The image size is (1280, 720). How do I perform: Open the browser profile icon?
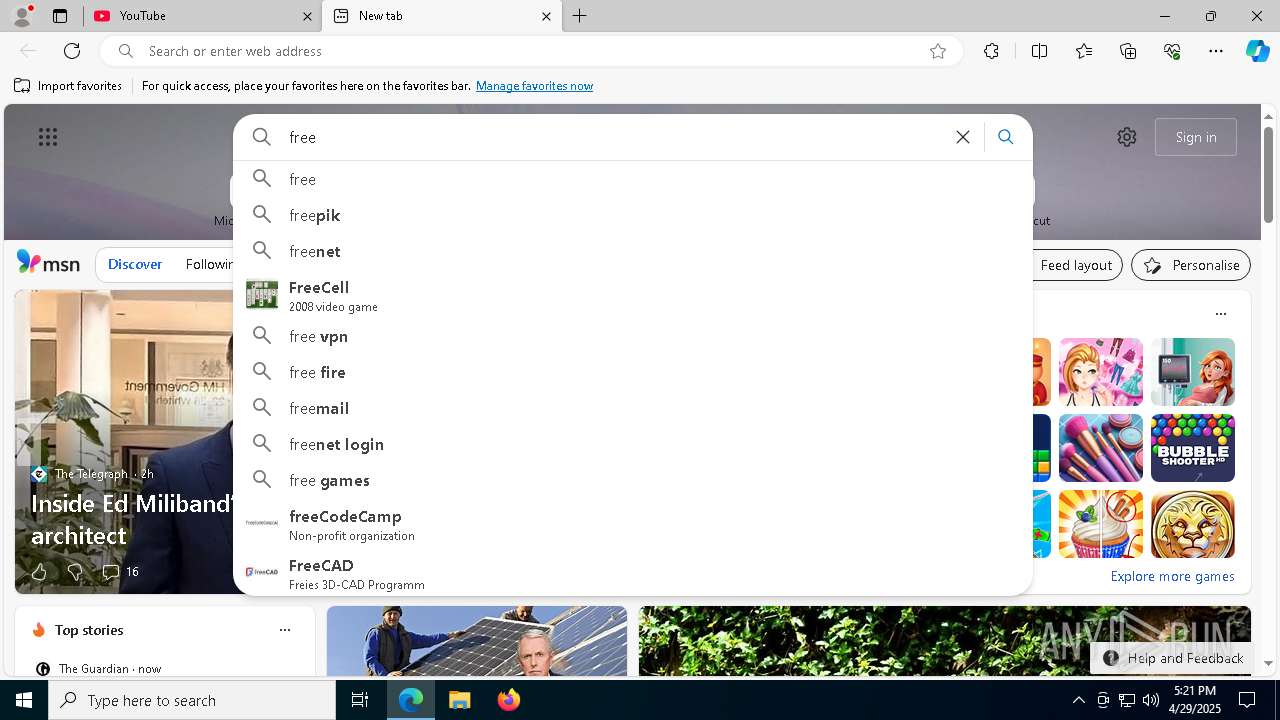[22, 15]
